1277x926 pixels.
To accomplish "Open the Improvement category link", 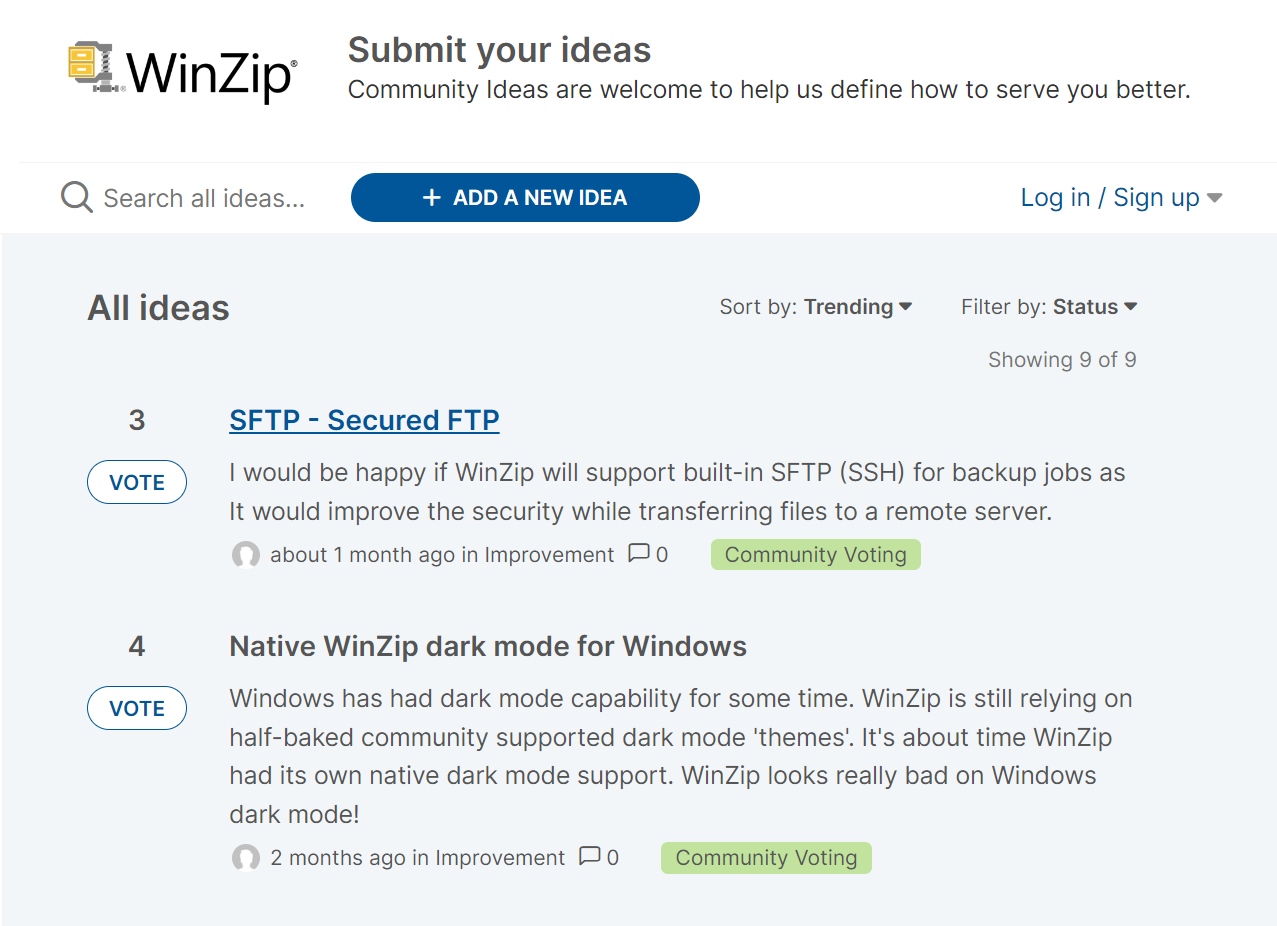I will [548, 554].
